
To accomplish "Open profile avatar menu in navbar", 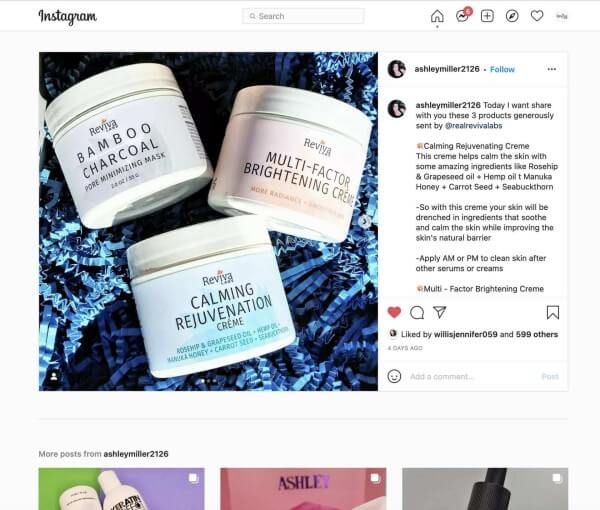I will [562, 16].
